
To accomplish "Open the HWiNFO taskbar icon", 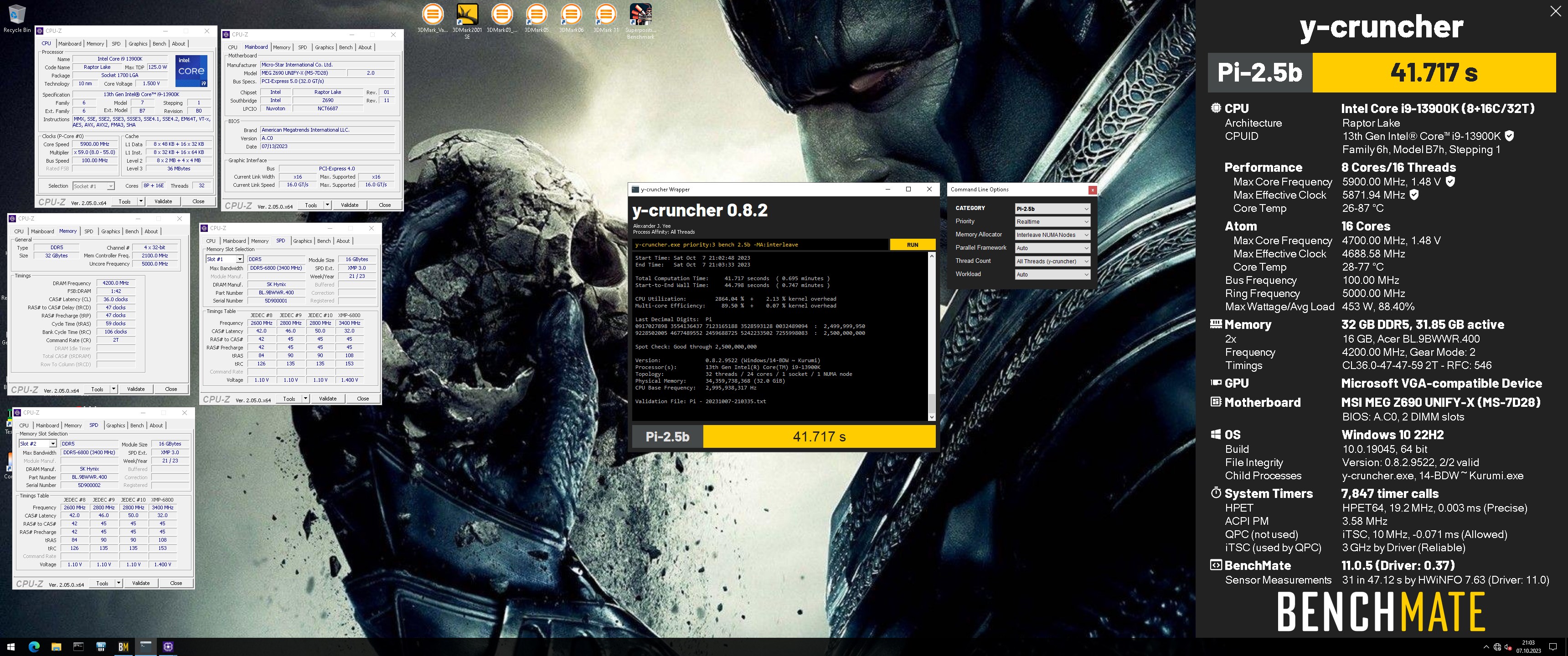I will coord(101,646).
